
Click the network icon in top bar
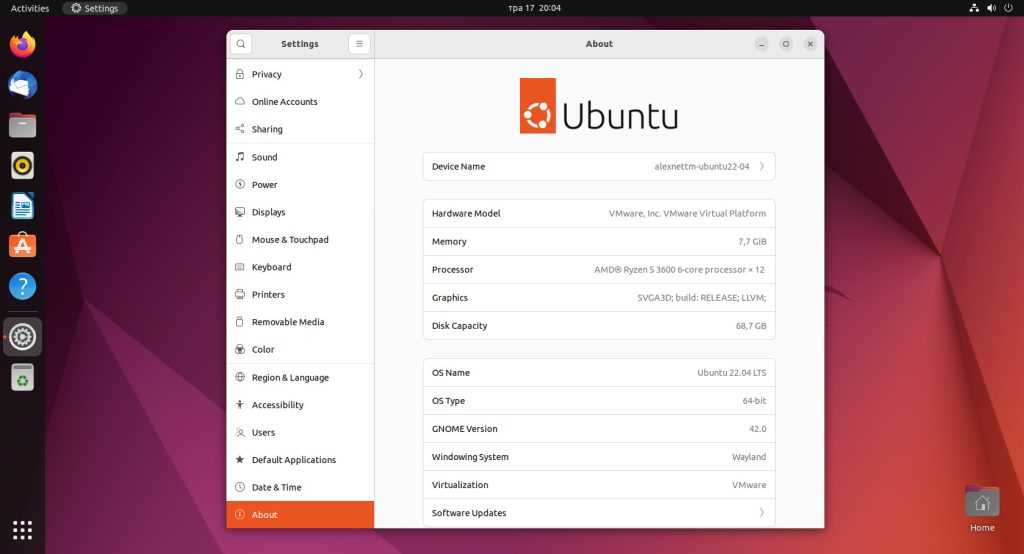pyautogui.click(x=974, y=8)
